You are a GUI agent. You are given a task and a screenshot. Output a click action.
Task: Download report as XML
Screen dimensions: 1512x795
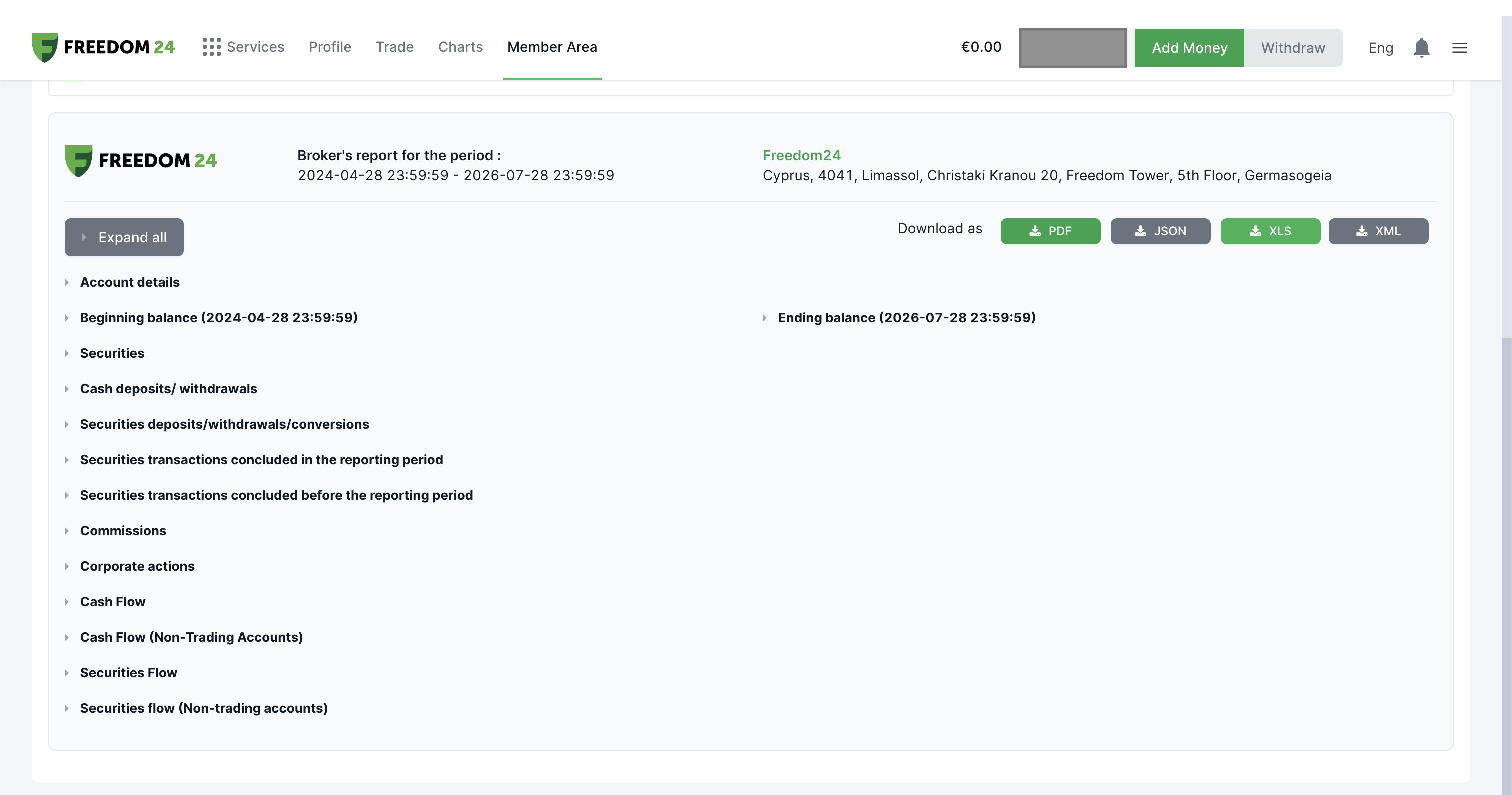tap(1378, 231)
